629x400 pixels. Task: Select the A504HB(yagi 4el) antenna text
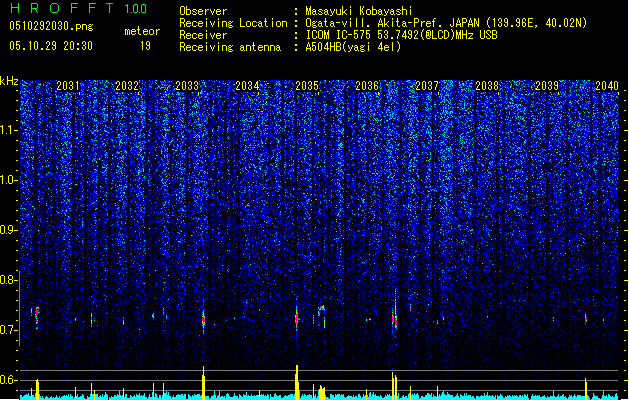(x=353, y=47)
